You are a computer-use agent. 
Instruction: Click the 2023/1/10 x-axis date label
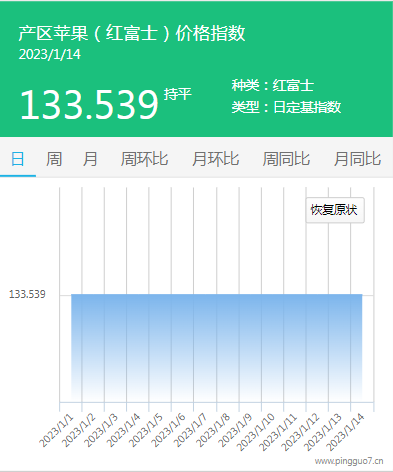pos(256,432)
